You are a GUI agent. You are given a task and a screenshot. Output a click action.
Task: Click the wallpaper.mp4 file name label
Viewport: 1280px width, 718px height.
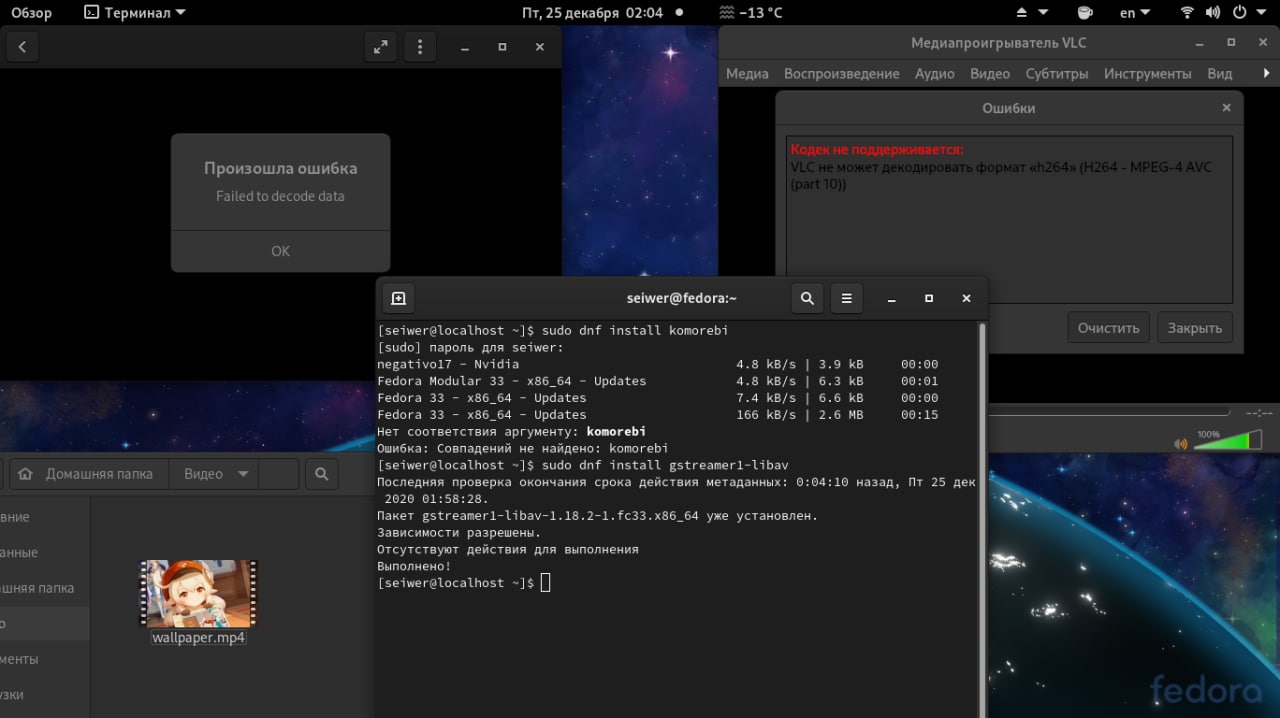pos(198,638)
